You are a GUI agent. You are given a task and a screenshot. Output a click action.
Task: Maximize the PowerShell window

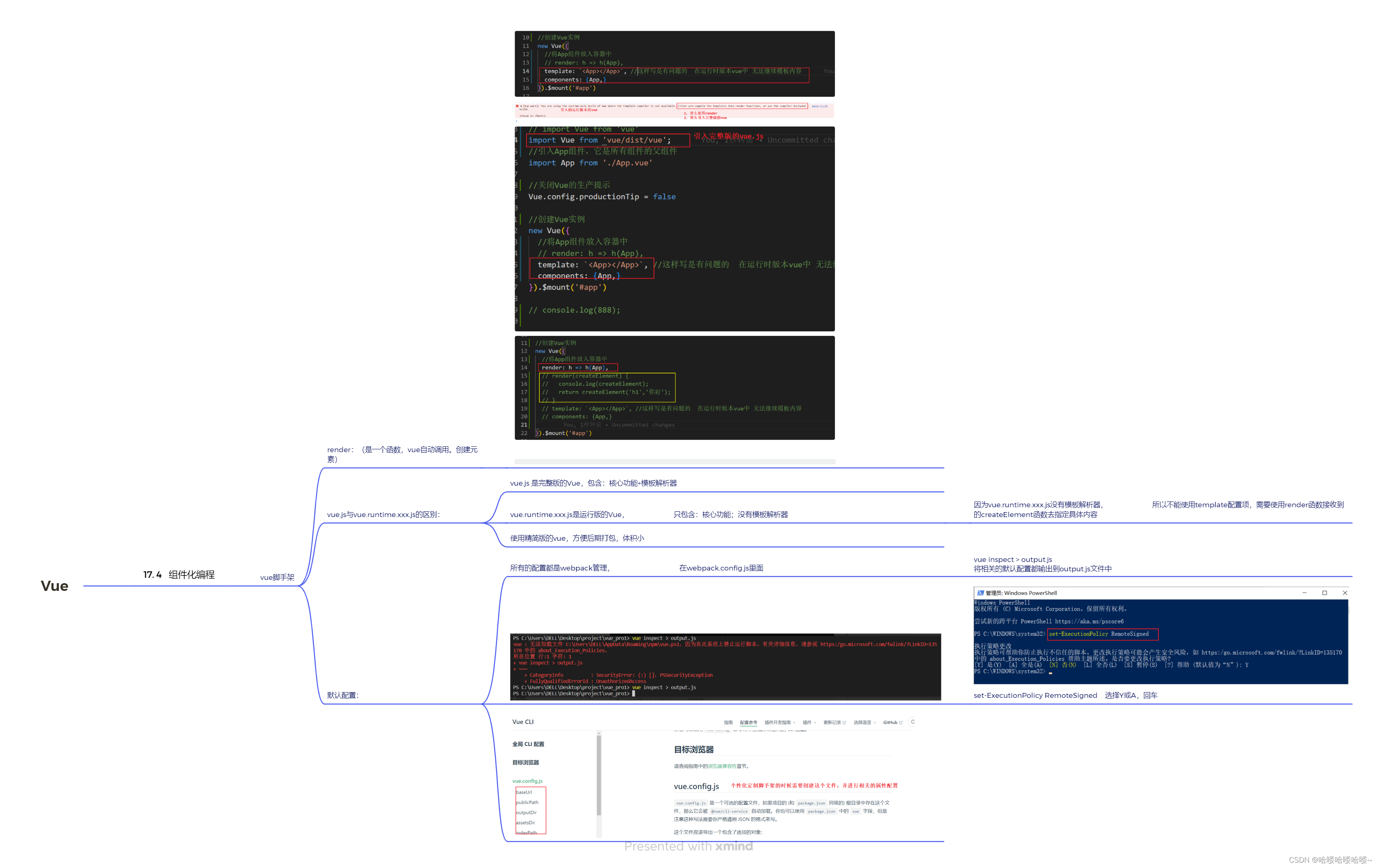click(x=1324, y=593)
